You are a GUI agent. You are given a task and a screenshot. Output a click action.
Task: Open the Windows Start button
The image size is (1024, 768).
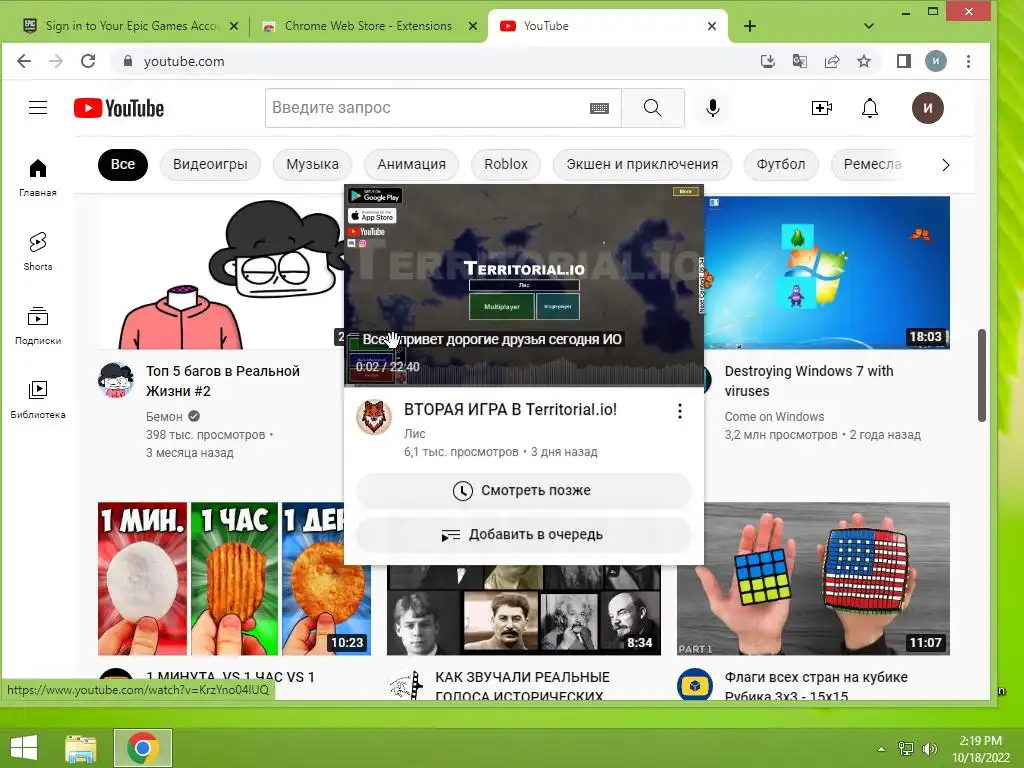(24, 748)
